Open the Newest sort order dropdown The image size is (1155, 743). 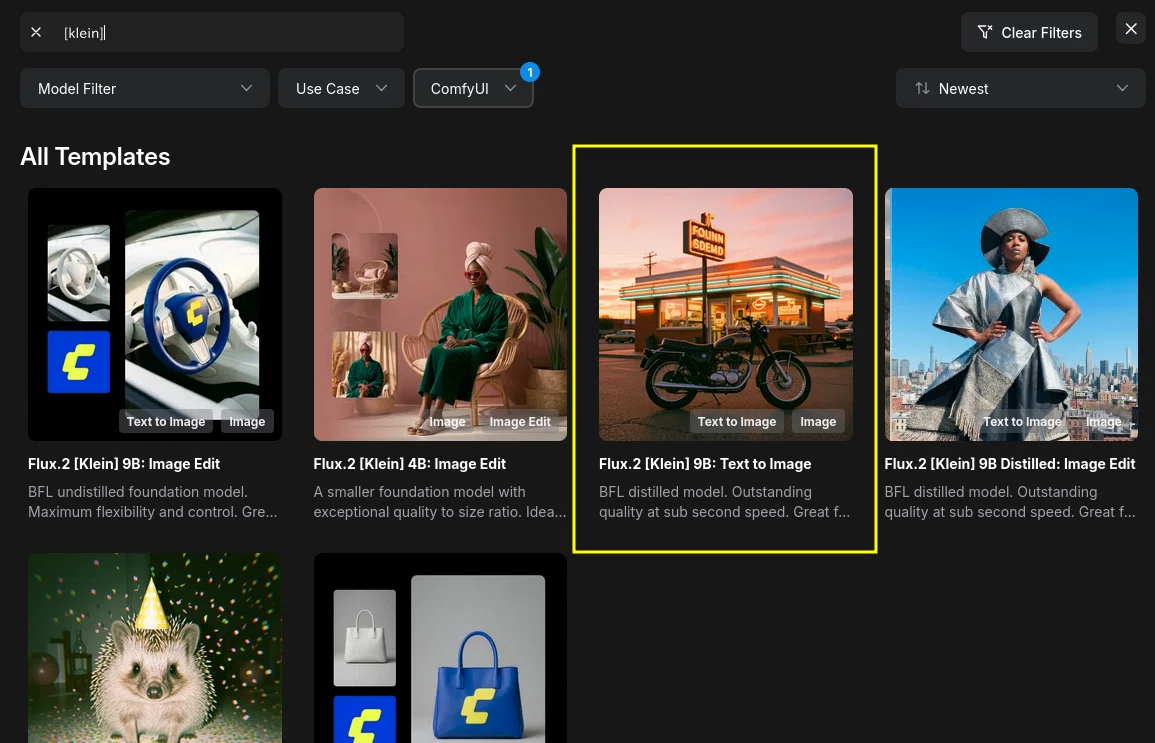coord(1020,88)
